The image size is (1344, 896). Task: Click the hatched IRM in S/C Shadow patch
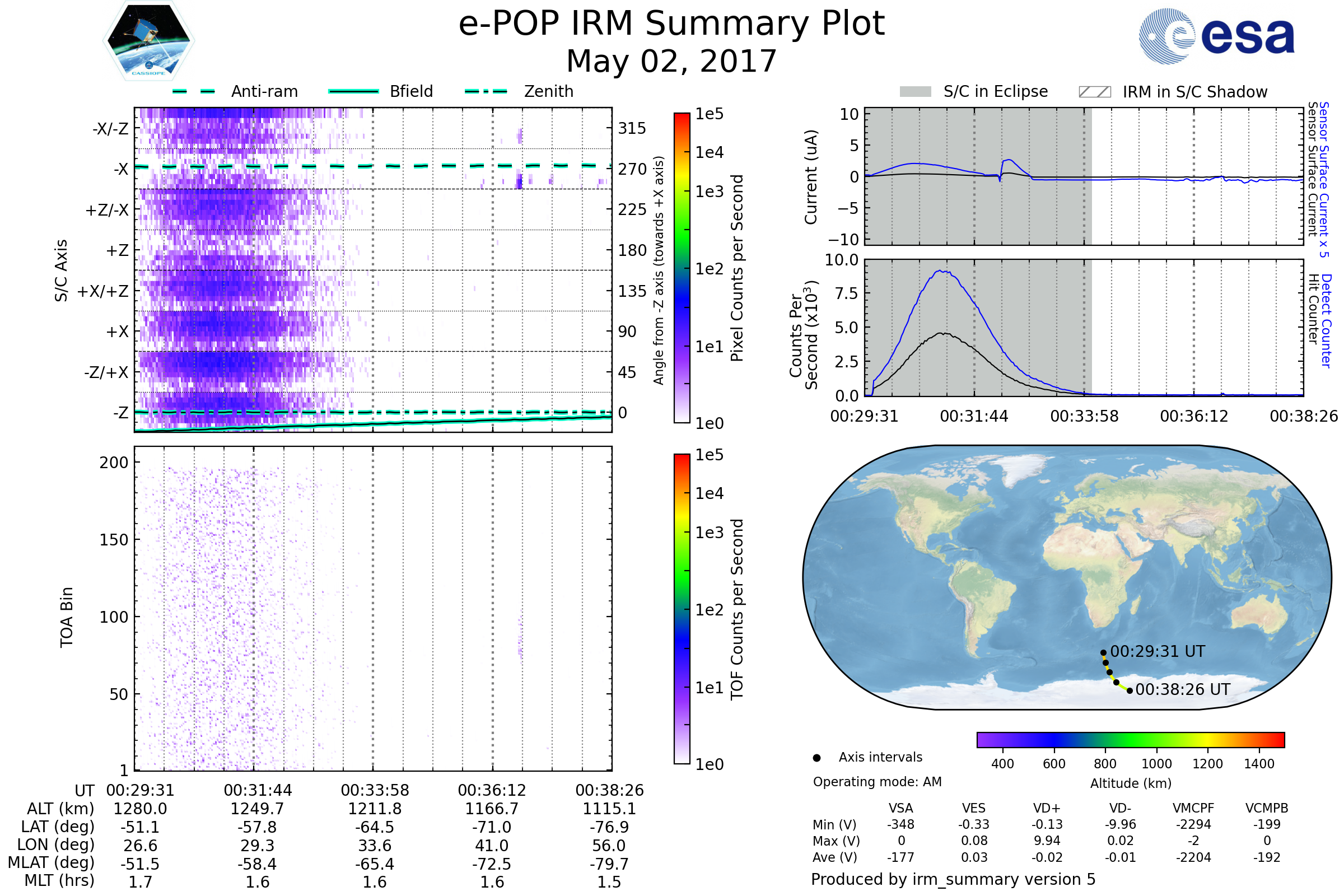[1094, 92]
